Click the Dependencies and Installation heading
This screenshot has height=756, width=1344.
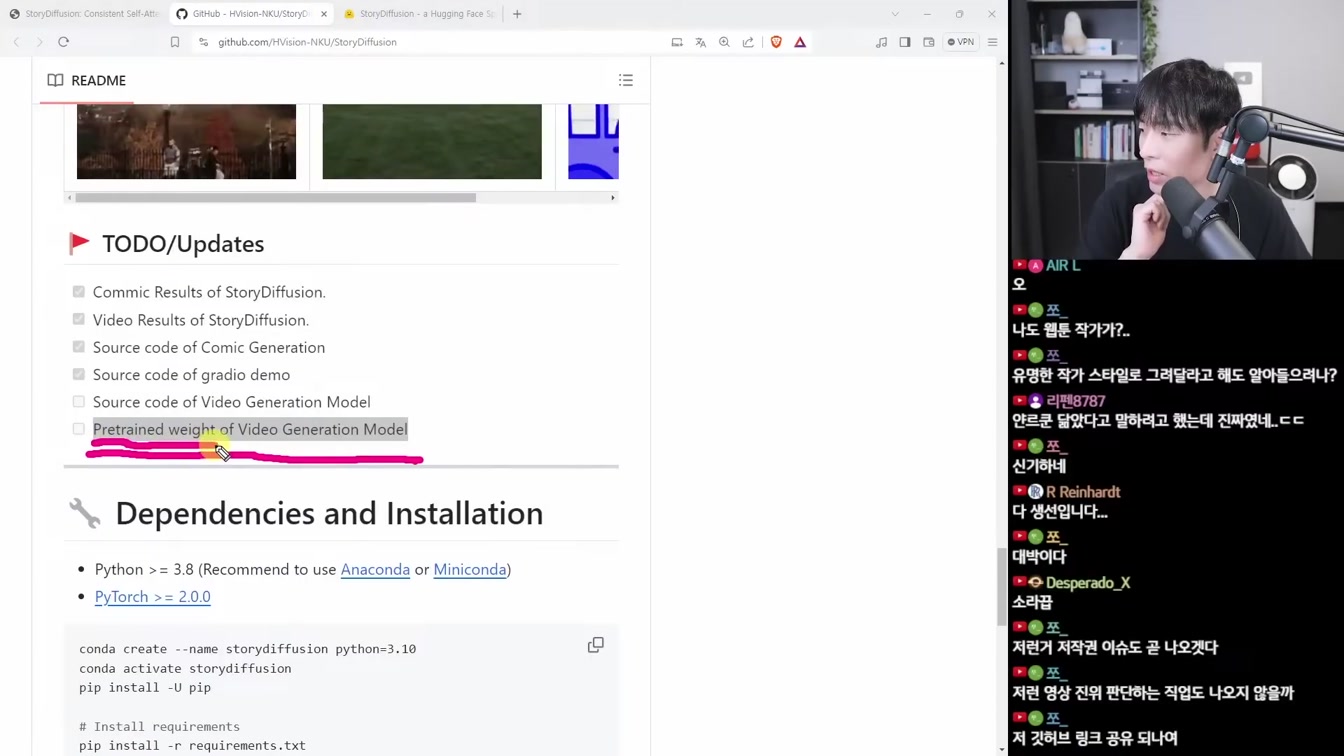(329, 514)
